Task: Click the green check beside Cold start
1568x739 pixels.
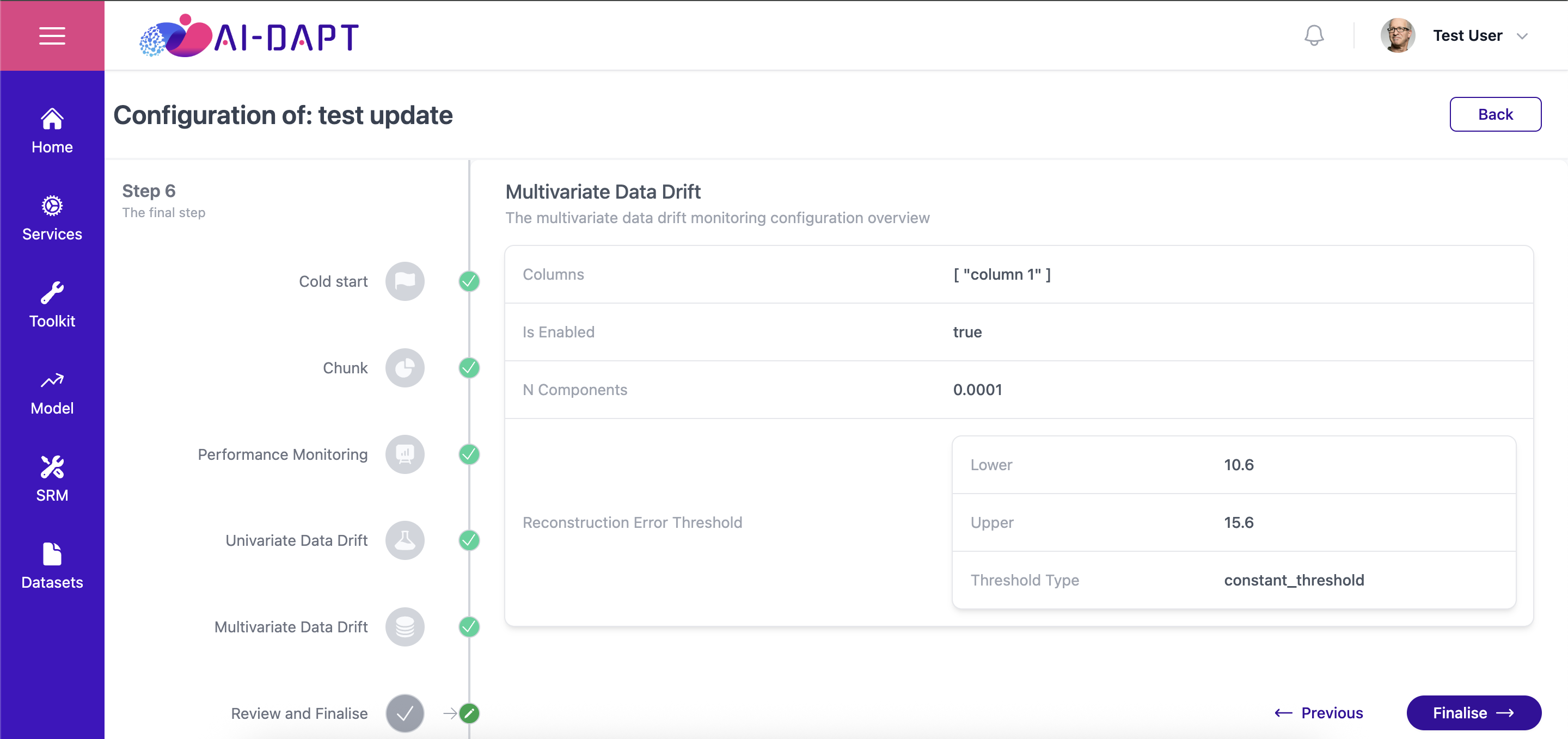Action: (469, 281)
